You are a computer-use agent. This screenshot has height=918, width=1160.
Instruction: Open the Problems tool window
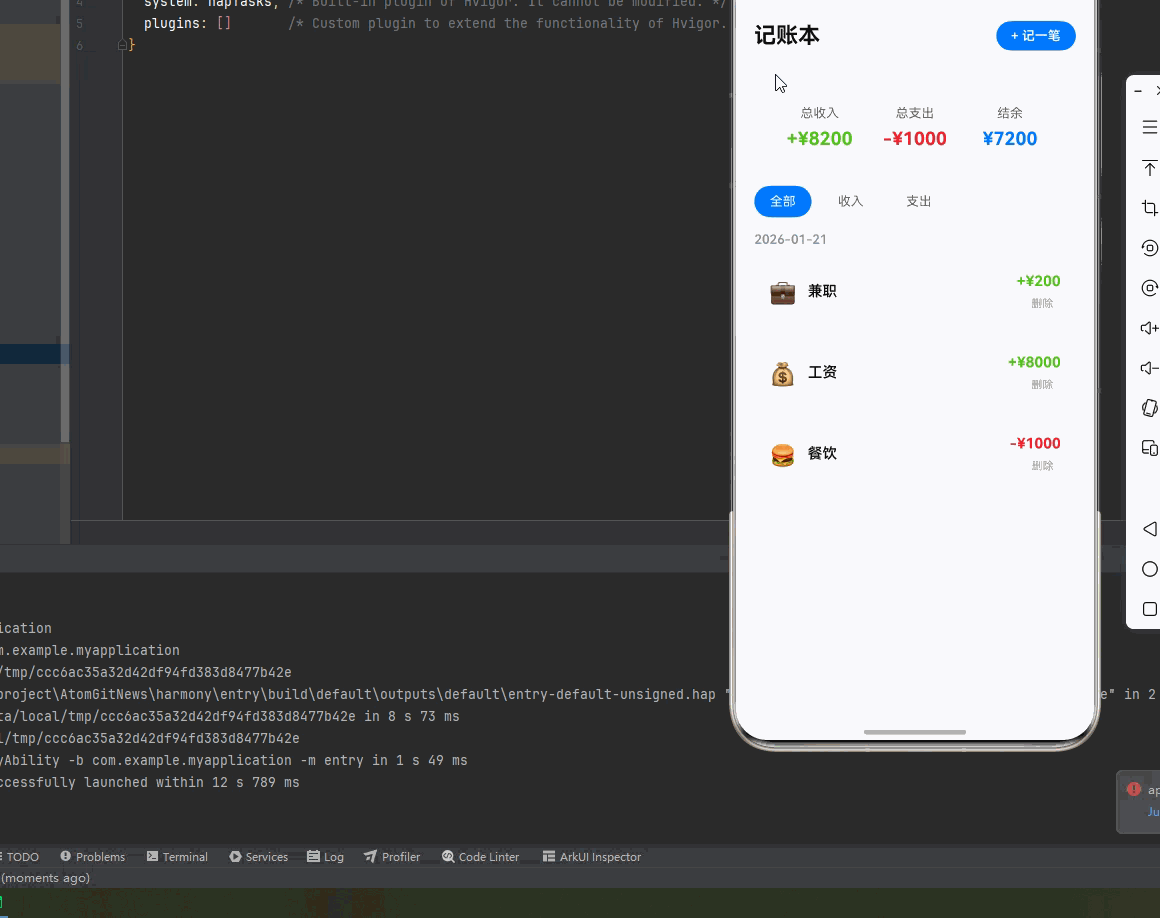click(92, 857)
